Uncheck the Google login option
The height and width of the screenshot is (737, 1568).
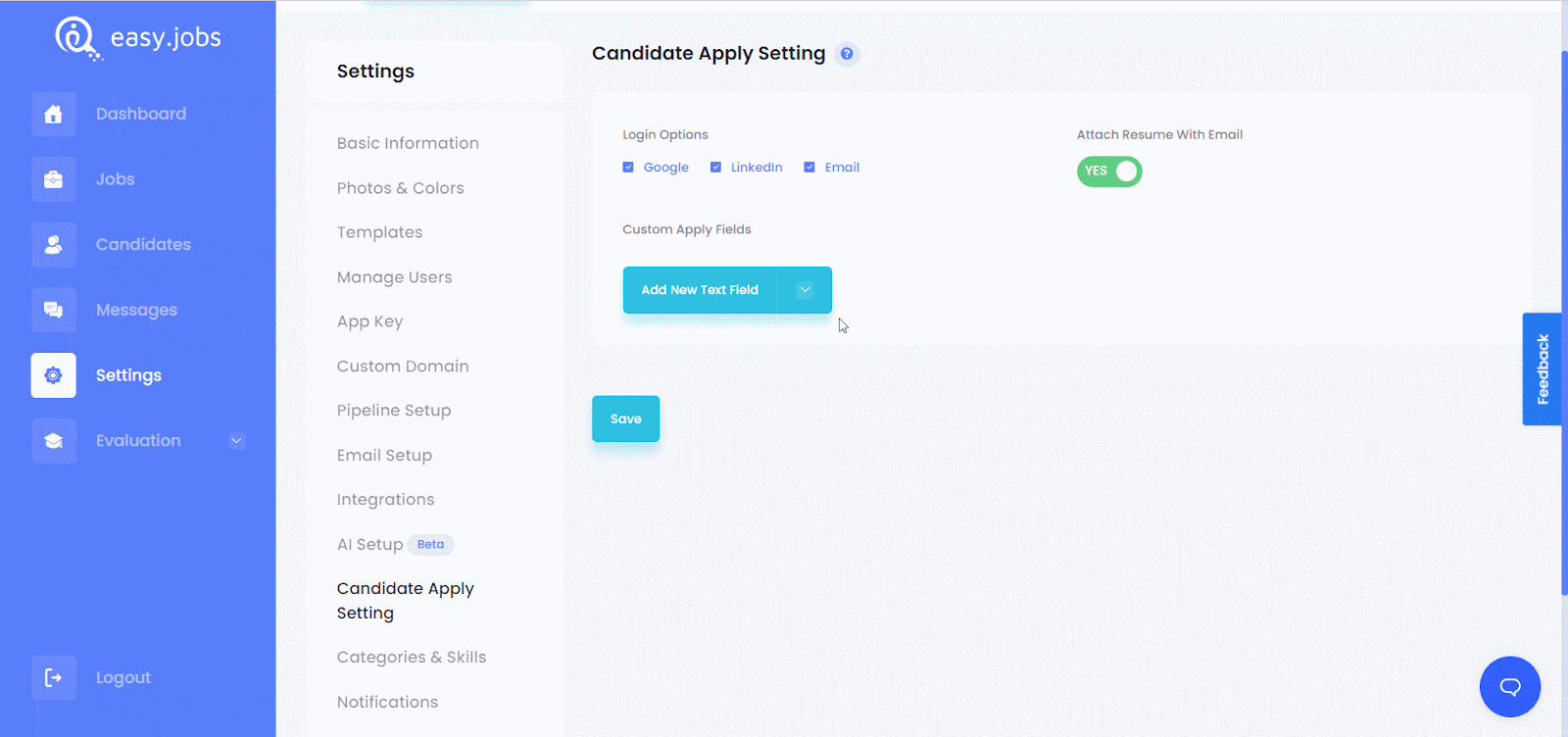pyautogui.click(x=628, y=168)
